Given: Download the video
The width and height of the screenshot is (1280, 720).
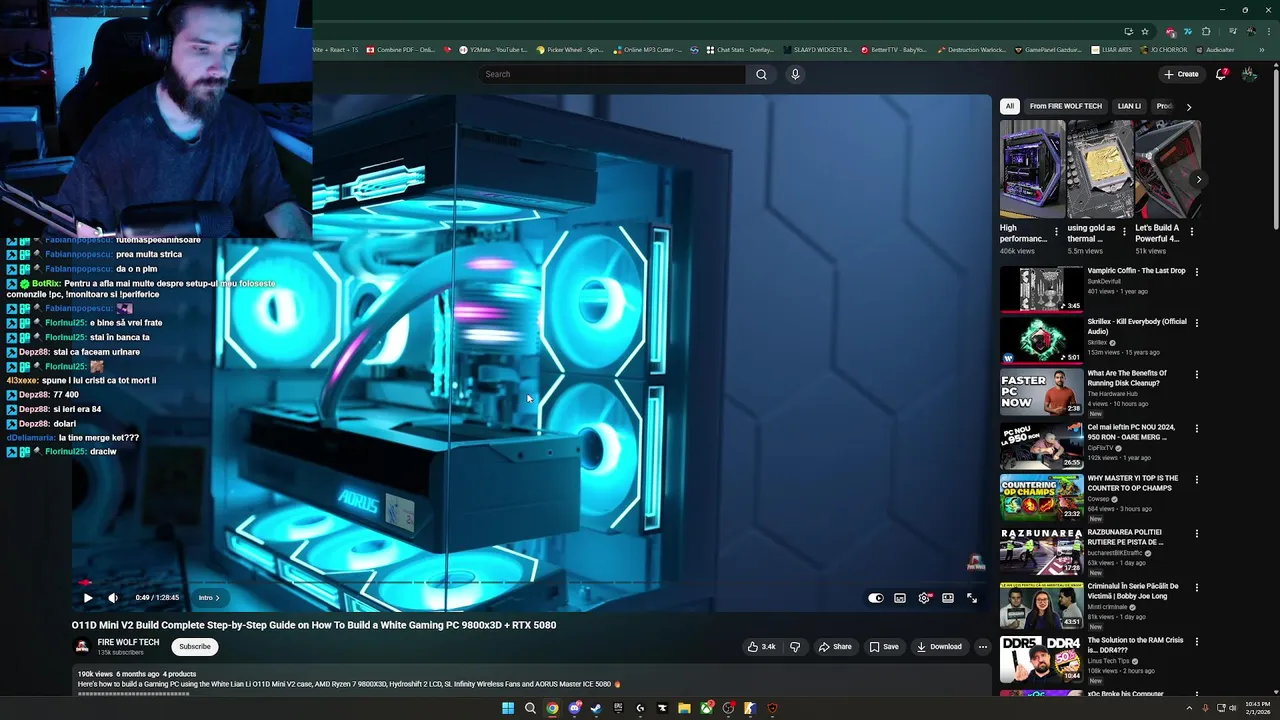Looking at the screenshot, I should coord(939,647).
